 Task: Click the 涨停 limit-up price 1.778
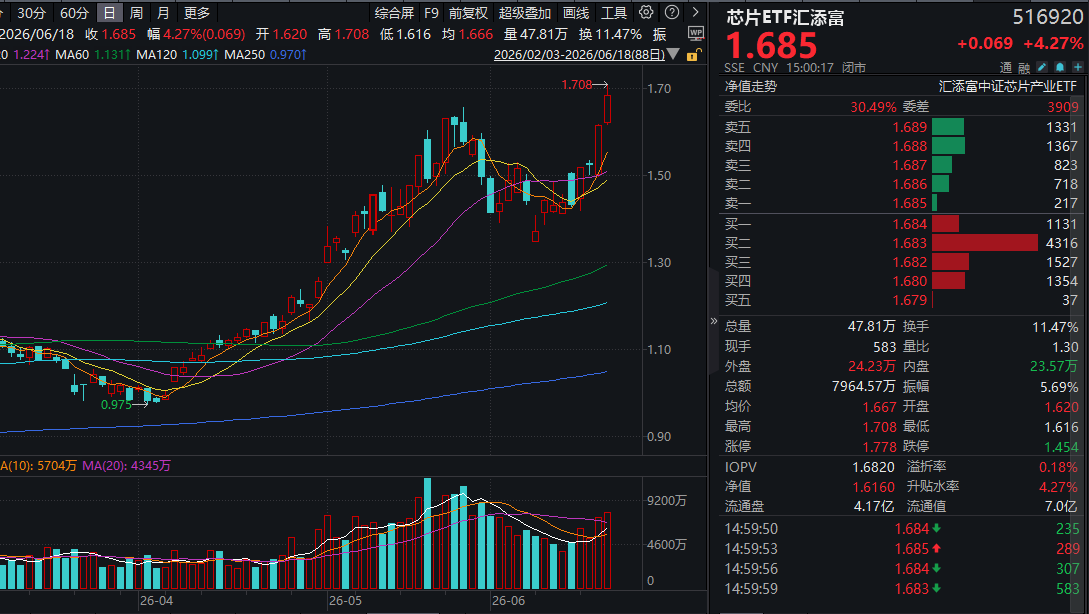pos(879,447)
